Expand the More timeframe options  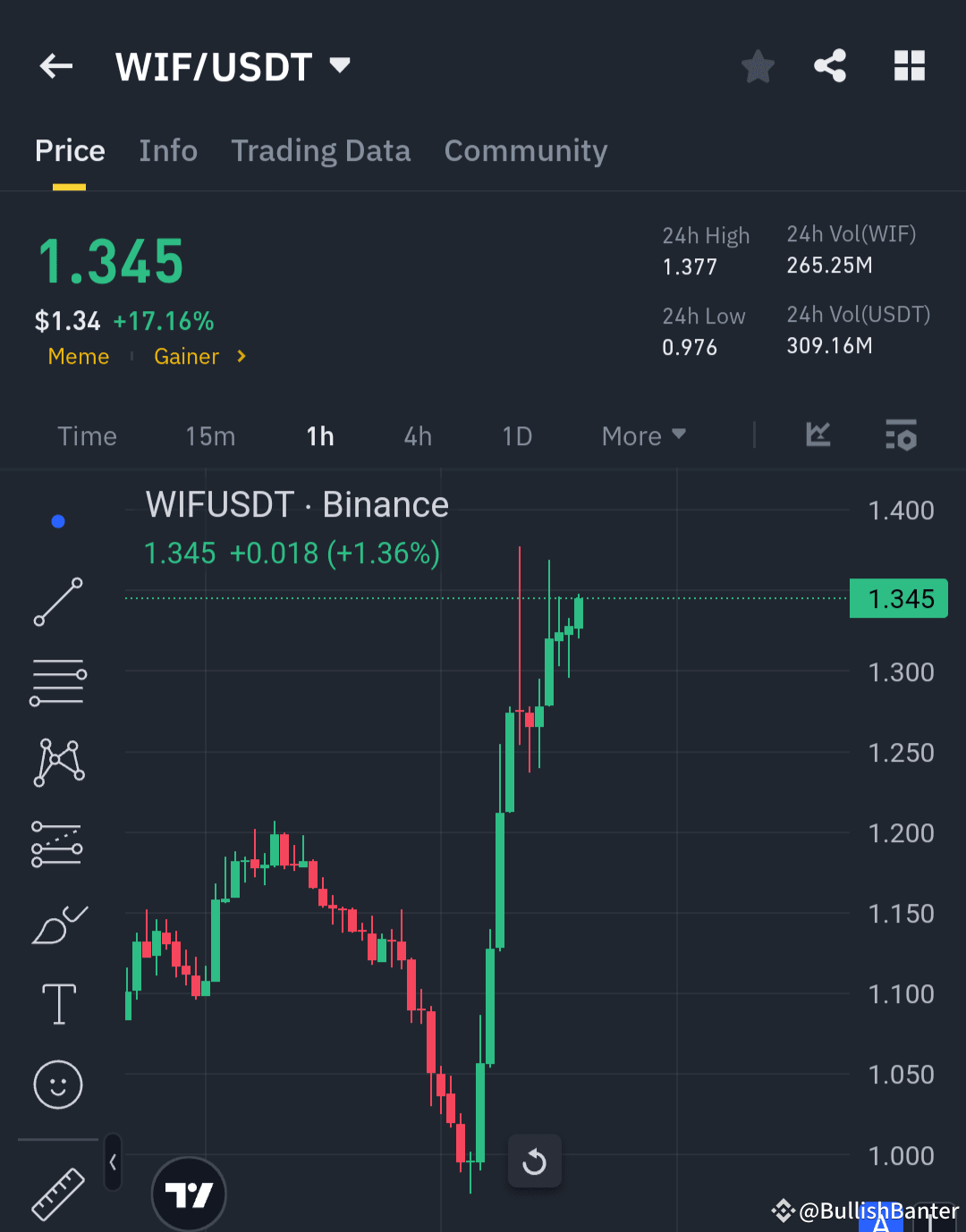(642, 435)
